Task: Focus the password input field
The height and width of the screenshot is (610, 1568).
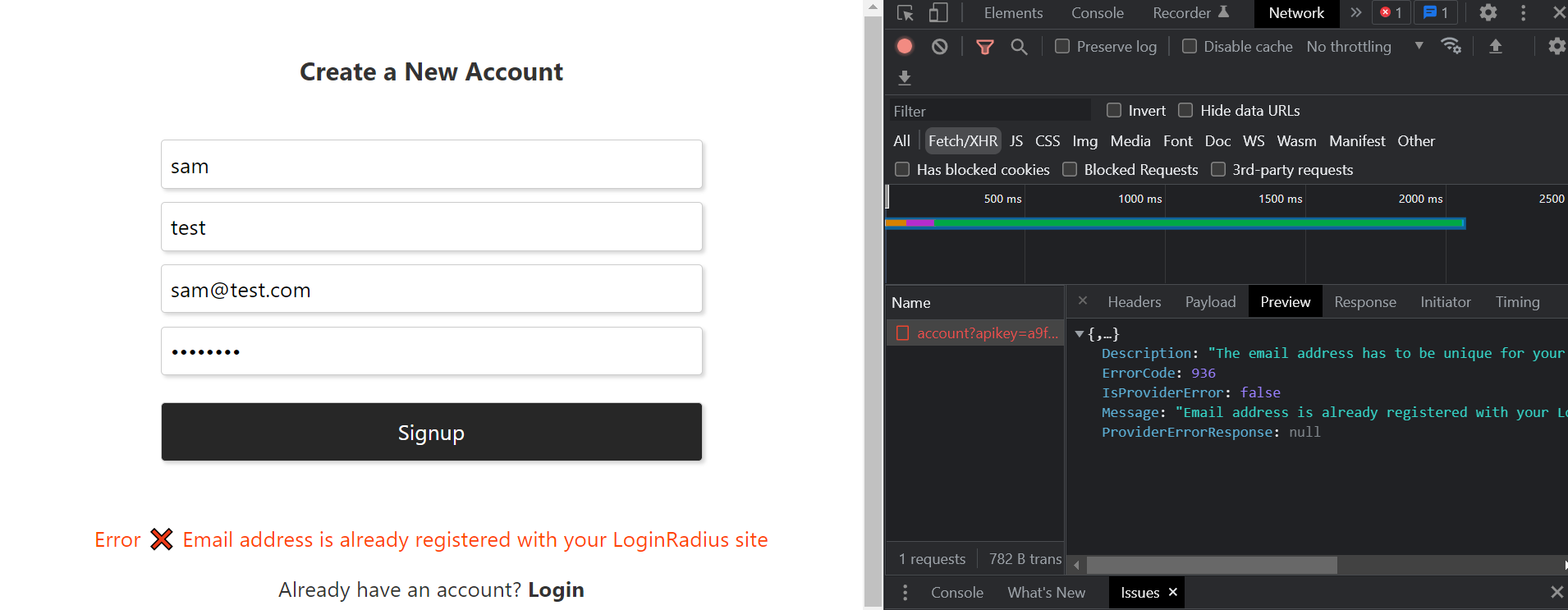Action: (432, 351)
